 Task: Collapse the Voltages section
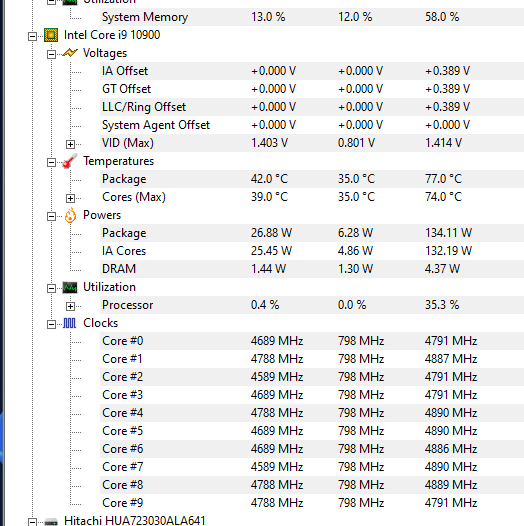(x=51, y=54)
